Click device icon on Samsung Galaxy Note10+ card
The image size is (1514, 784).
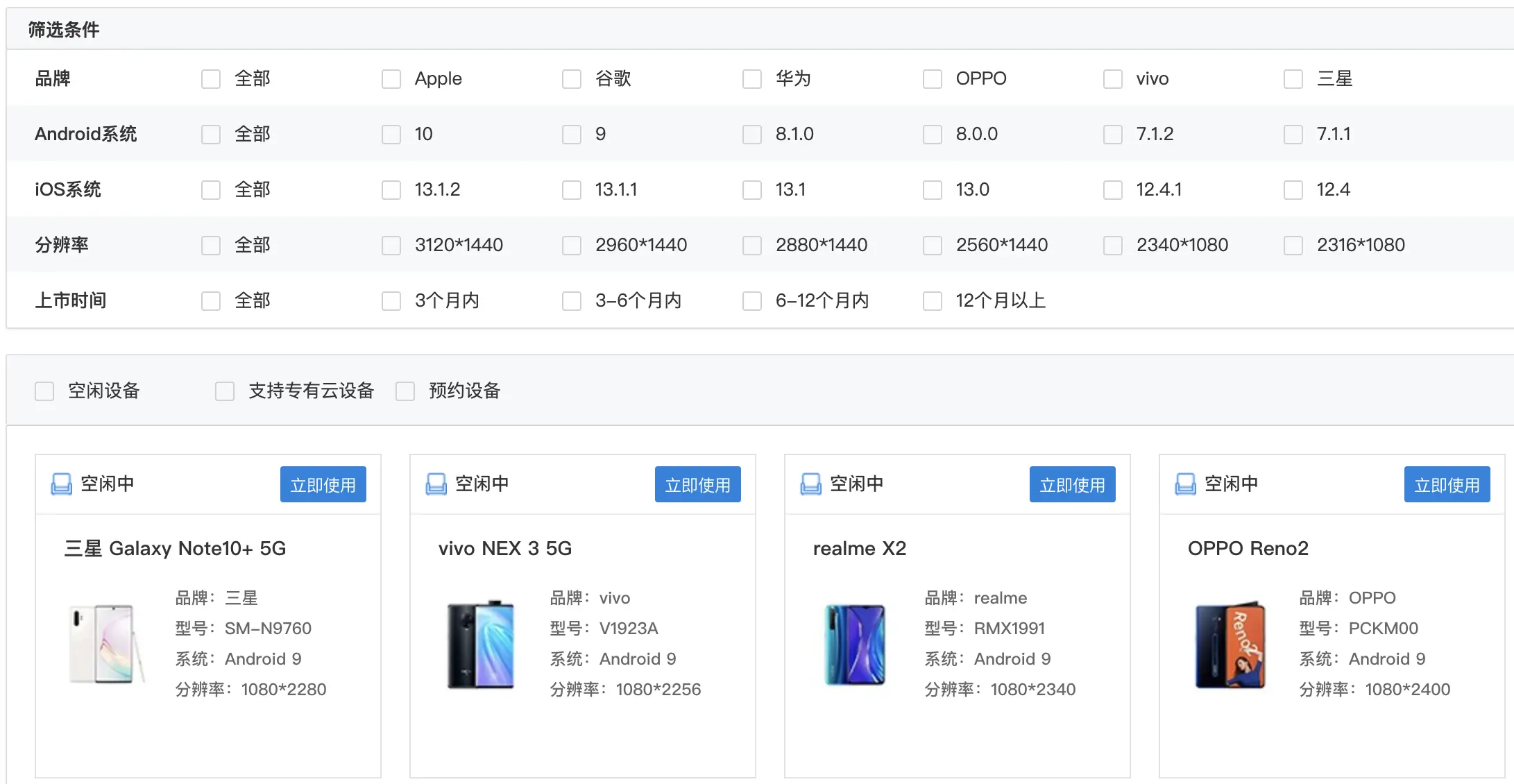pos(61,484)
